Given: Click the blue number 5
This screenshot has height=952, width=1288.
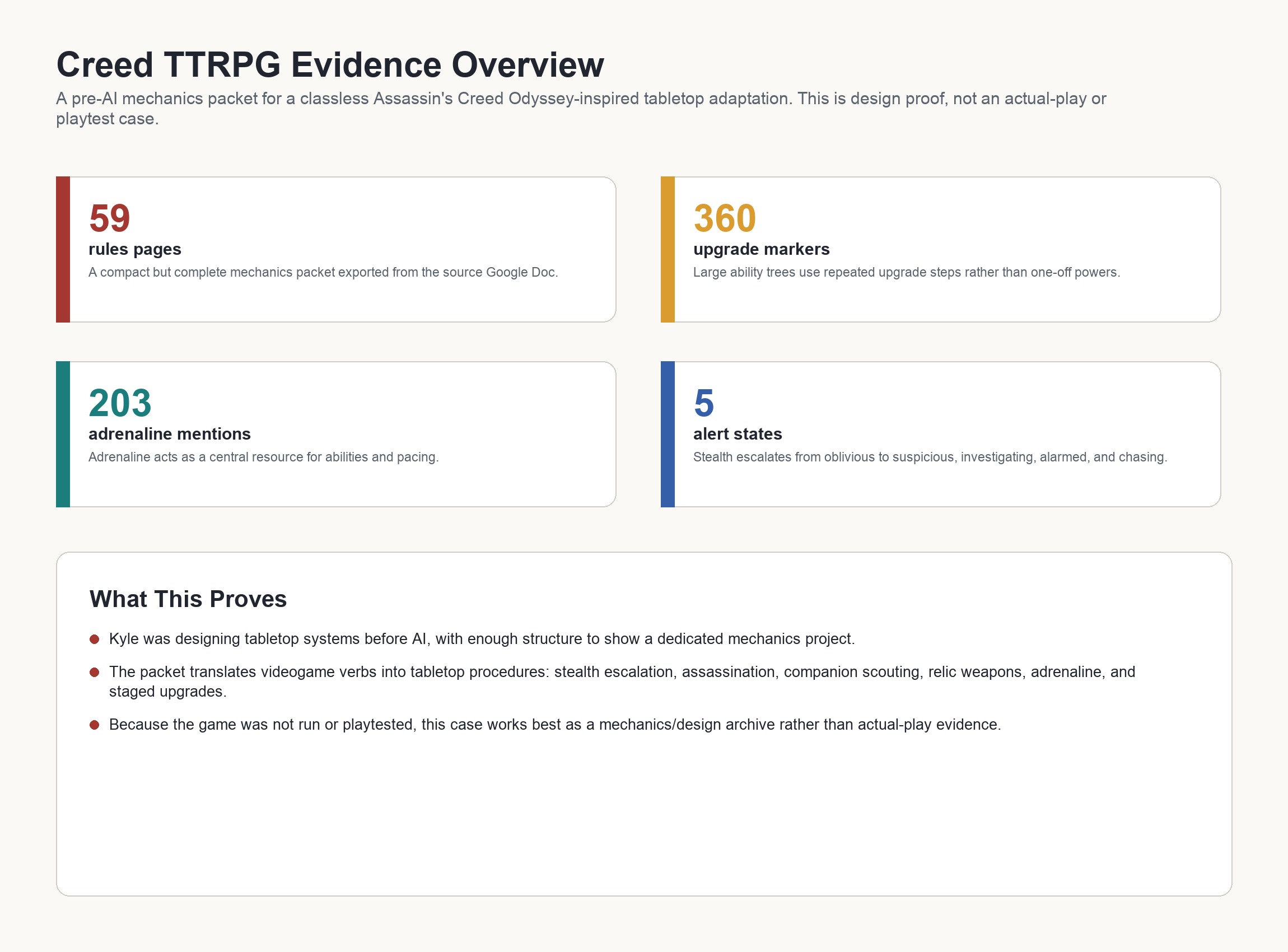Looking at the screenshot, I should (704, 403).
